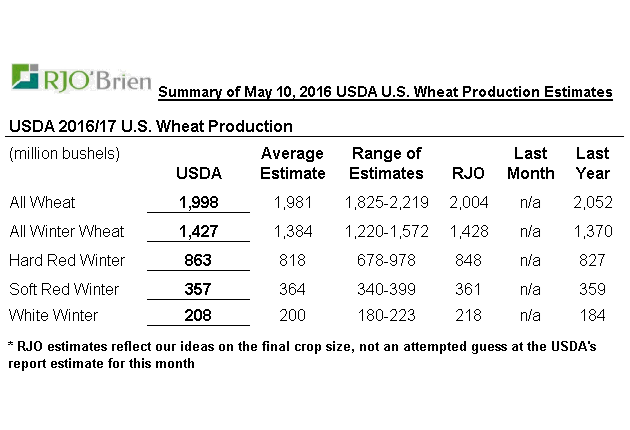Select the Average Estimate column header
This screenshot has height=430, width=630.
292,163
